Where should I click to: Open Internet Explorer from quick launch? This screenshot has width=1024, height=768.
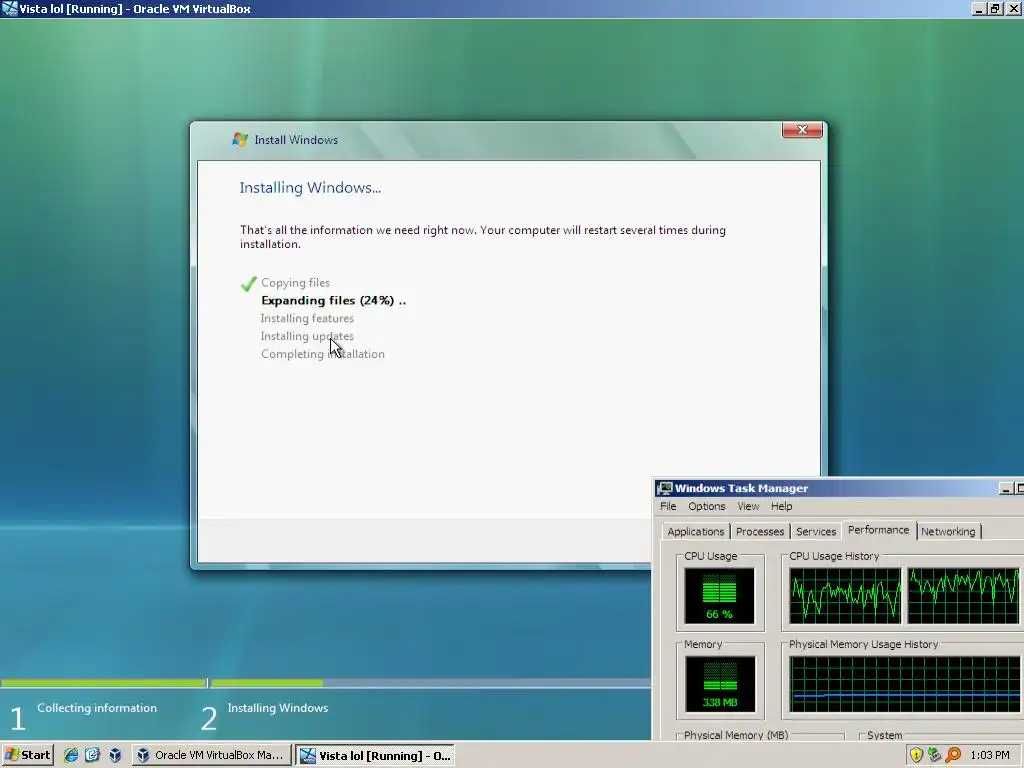[x=71, y=755]
